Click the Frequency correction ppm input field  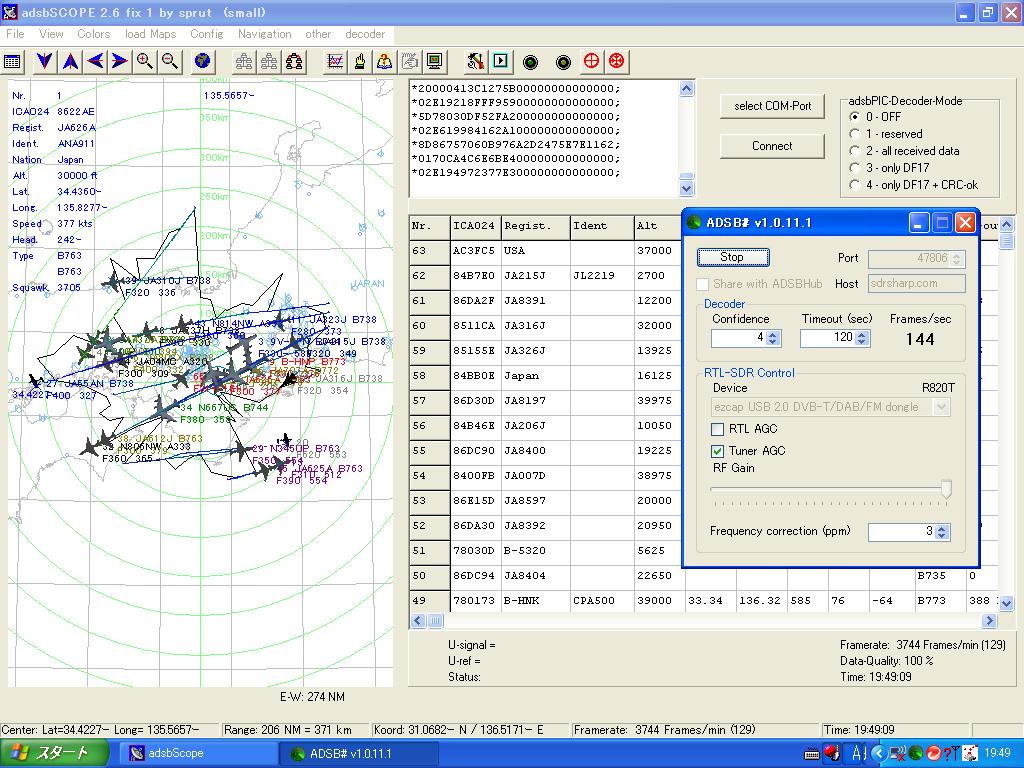(x=901, y=532)
